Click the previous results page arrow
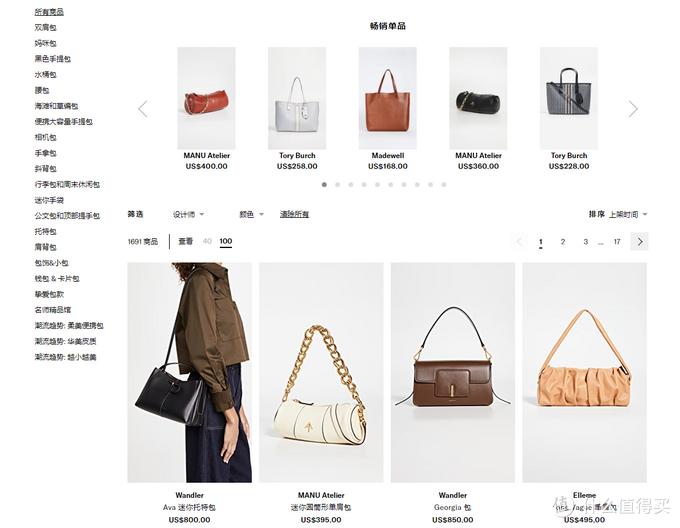The width and height of the screenshot is (680, 528). coord(519,241)
